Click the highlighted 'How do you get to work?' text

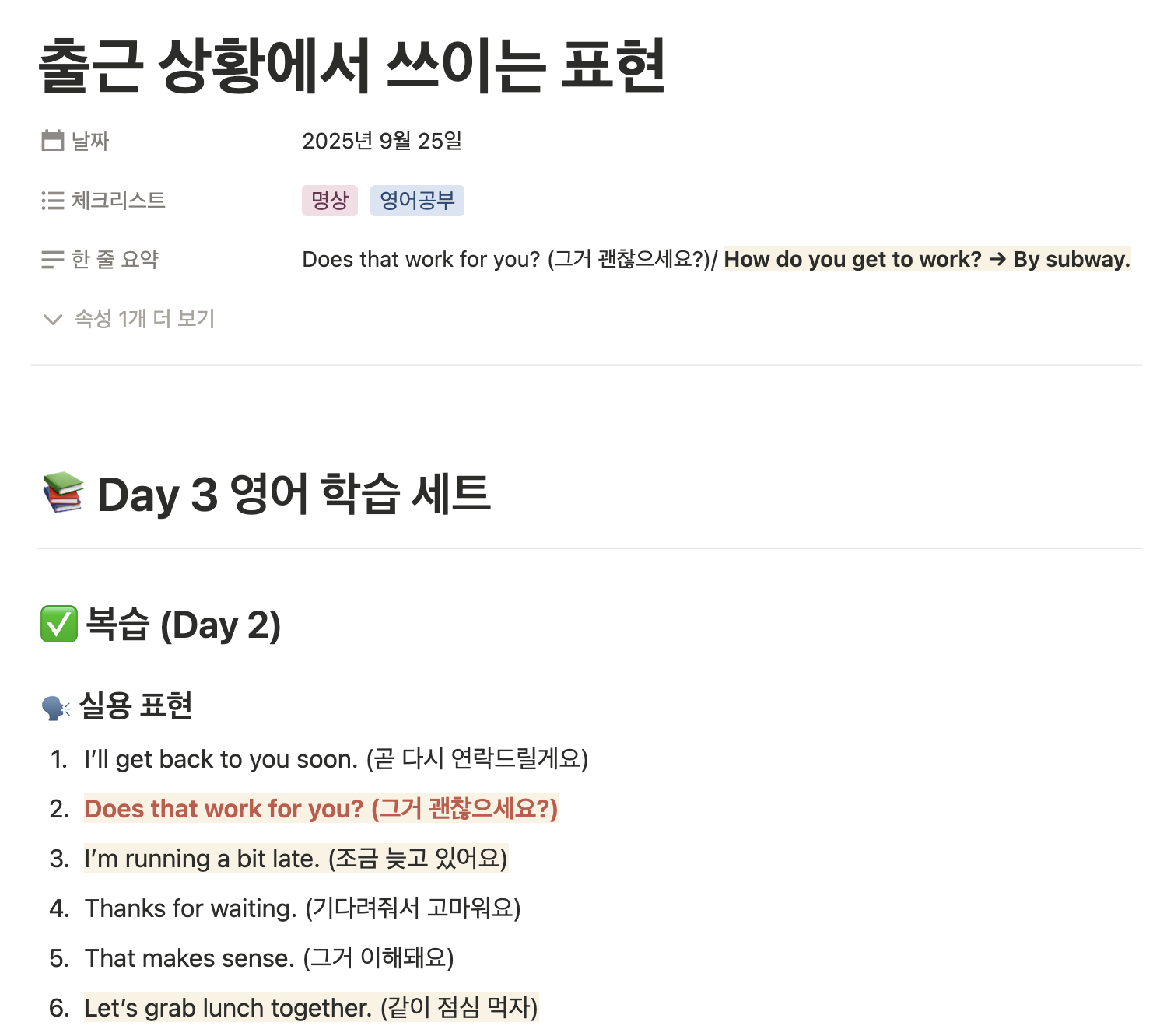853,259
